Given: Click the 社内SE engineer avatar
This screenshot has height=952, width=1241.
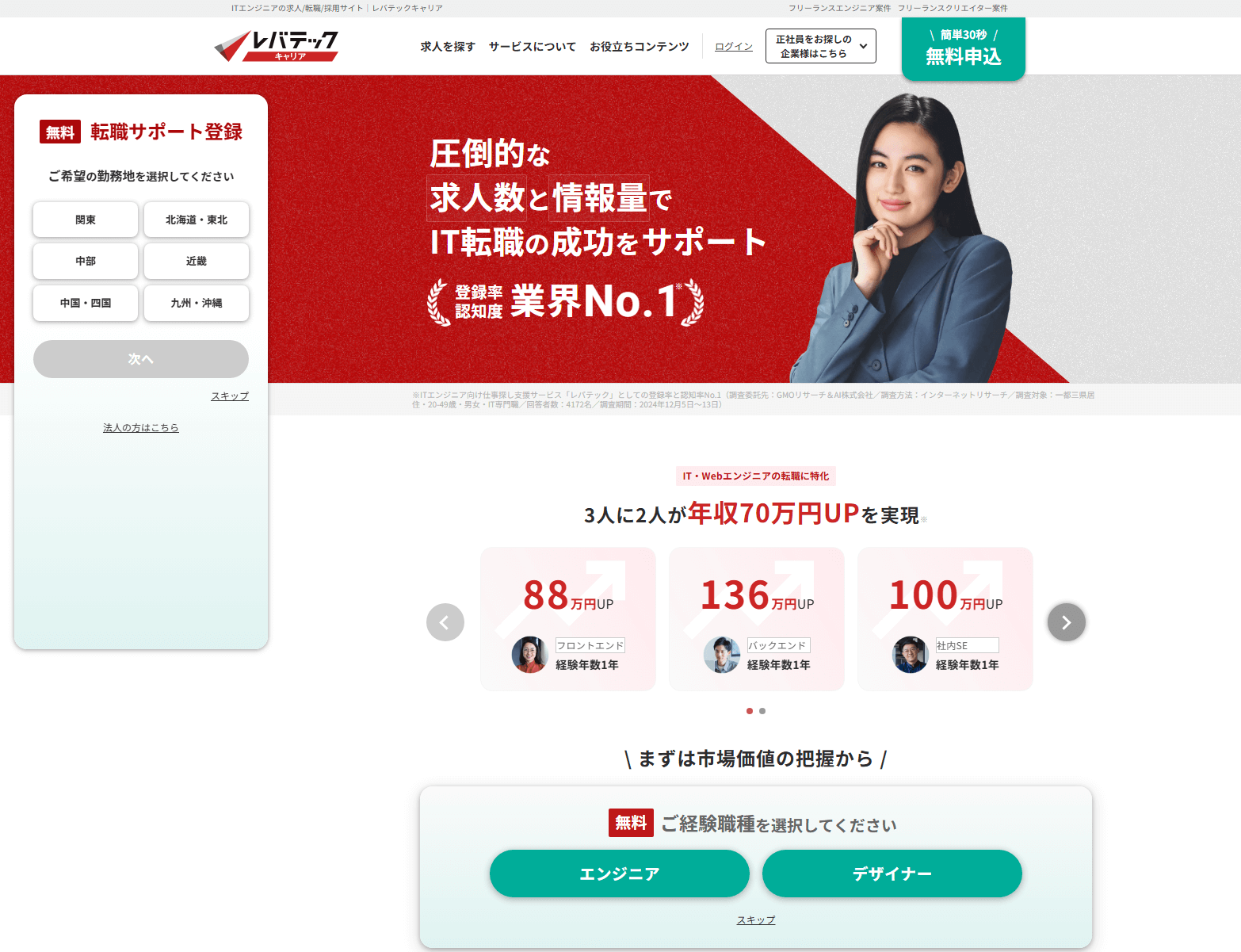Looking at the screenshot, I should pos(911,655).
